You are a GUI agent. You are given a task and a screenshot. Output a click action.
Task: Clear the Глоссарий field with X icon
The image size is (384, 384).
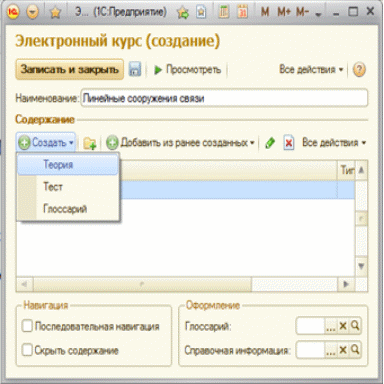click(x=343, y=326)
